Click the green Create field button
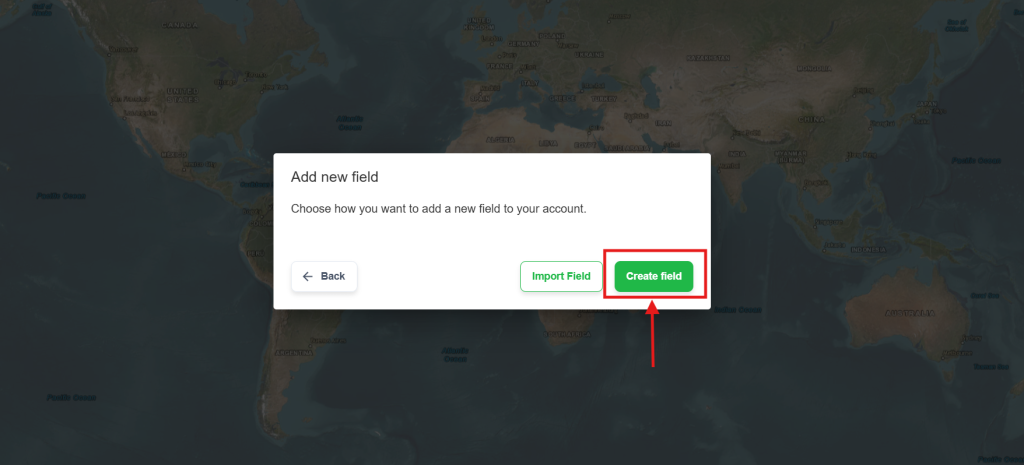 pyautogui.click(x=653, y=276)
